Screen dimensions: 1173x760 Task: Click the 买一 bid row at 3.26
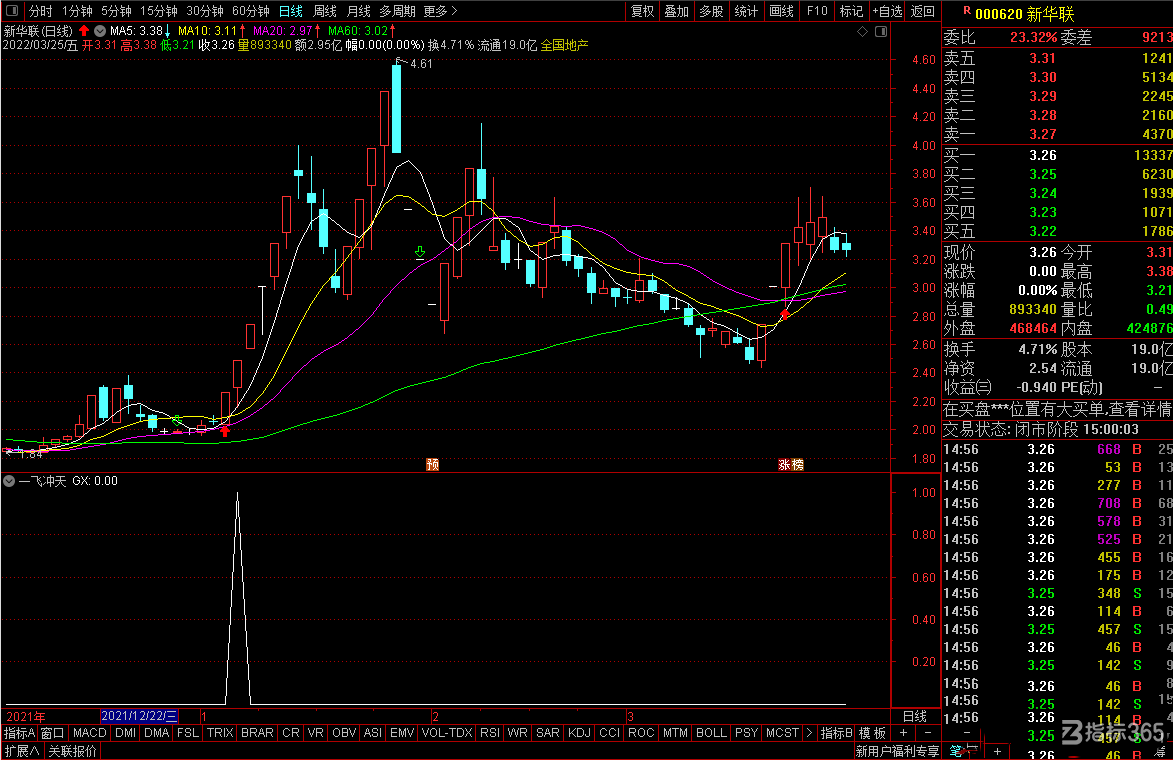tap(1058, 155)
